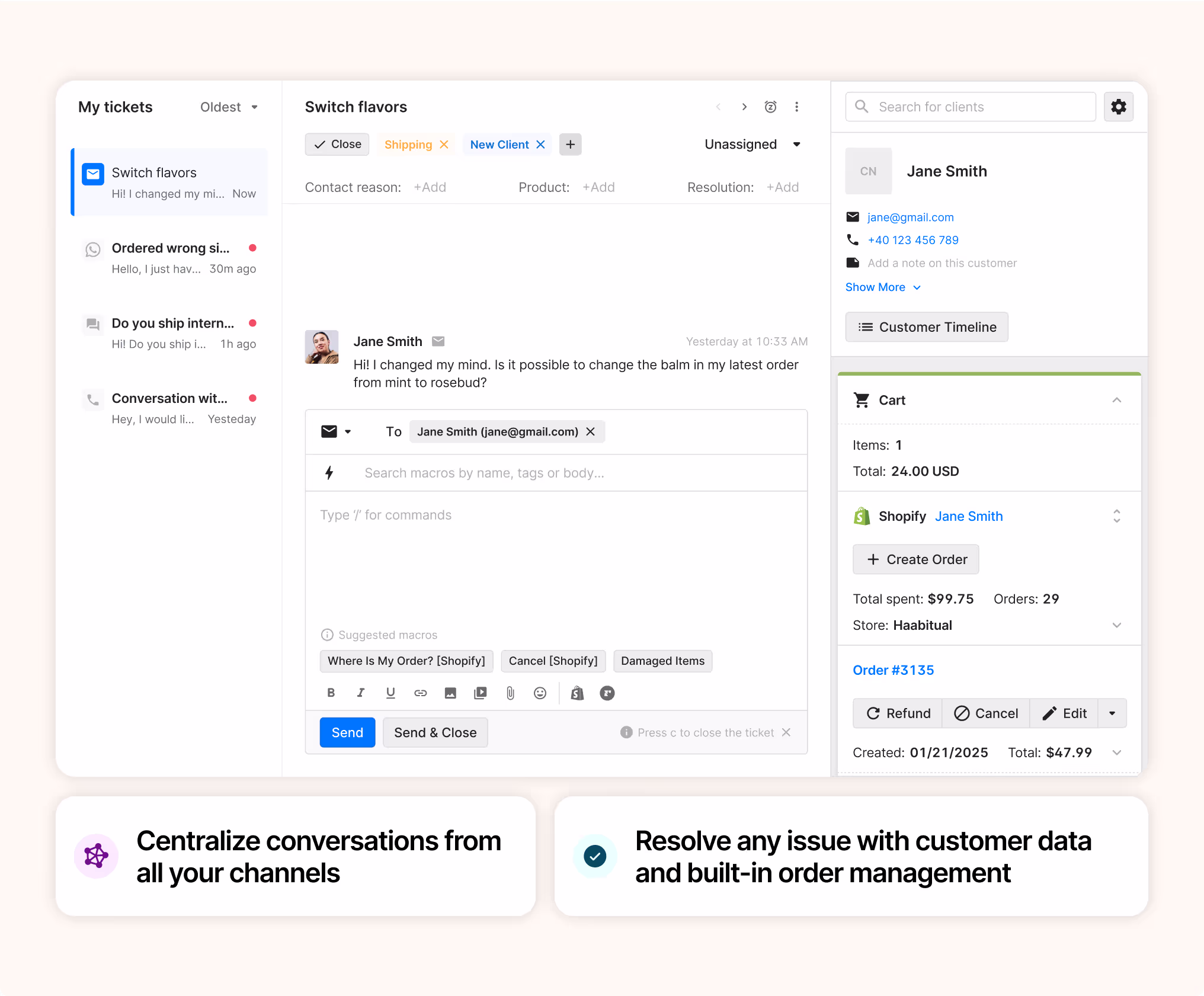Expand Order #3135 details chevron
Image resolution: width=1204 pixels, height=996 pixels.
[x=1117, y=752]
